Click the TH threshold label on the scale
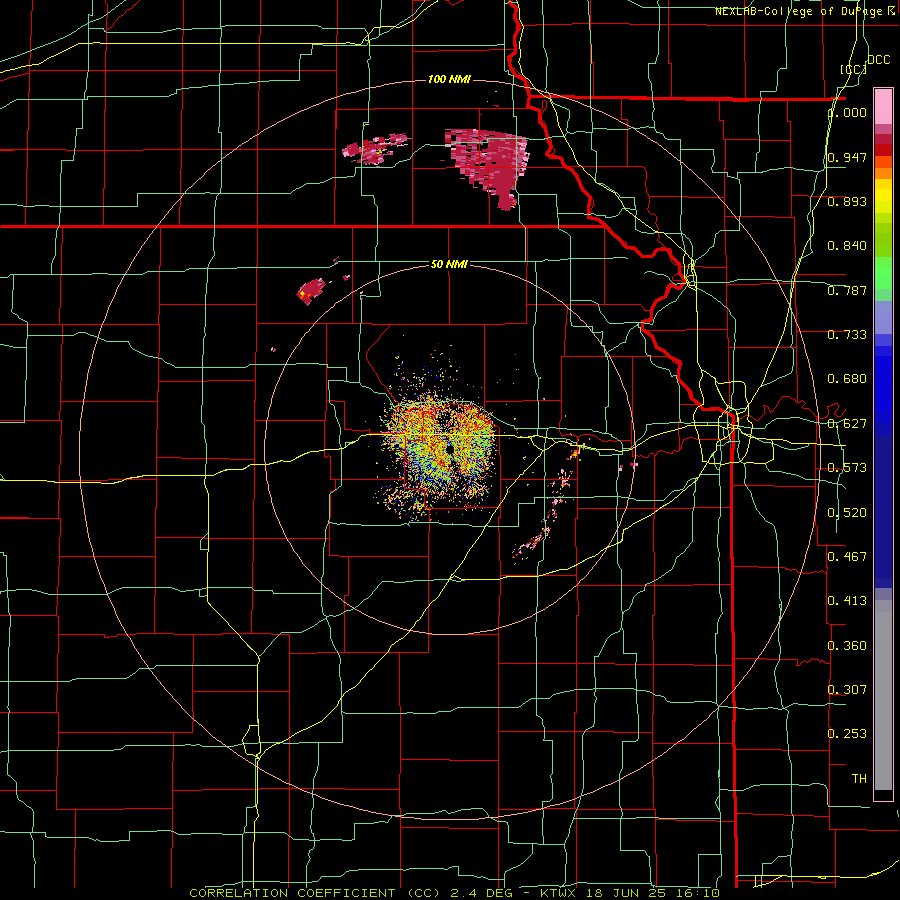The width and height of the screenshot is (900, 900). [859, 779]
